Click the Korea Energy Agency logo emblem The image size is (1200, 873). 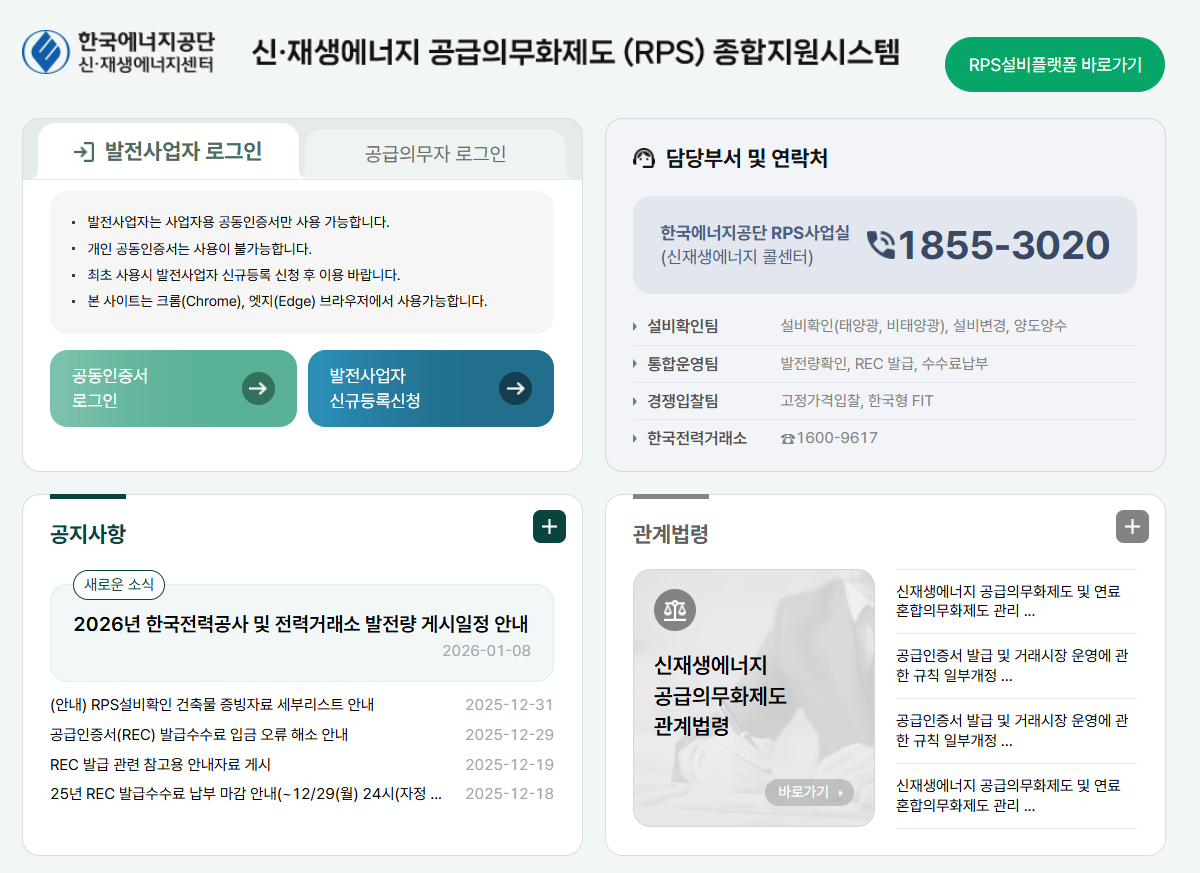coord(47,53)
